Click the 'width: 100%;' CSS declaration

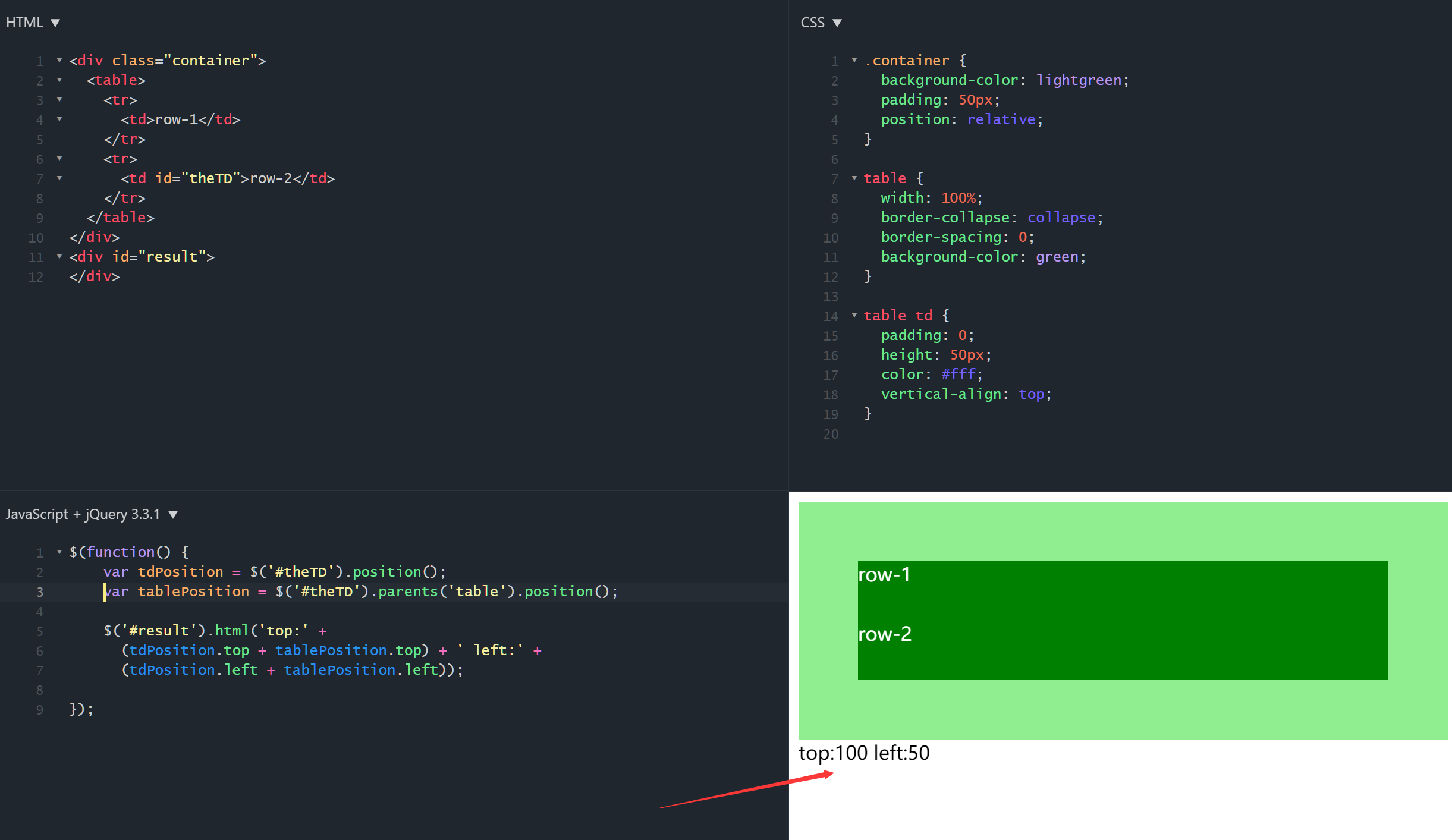[x=932, y=198]
